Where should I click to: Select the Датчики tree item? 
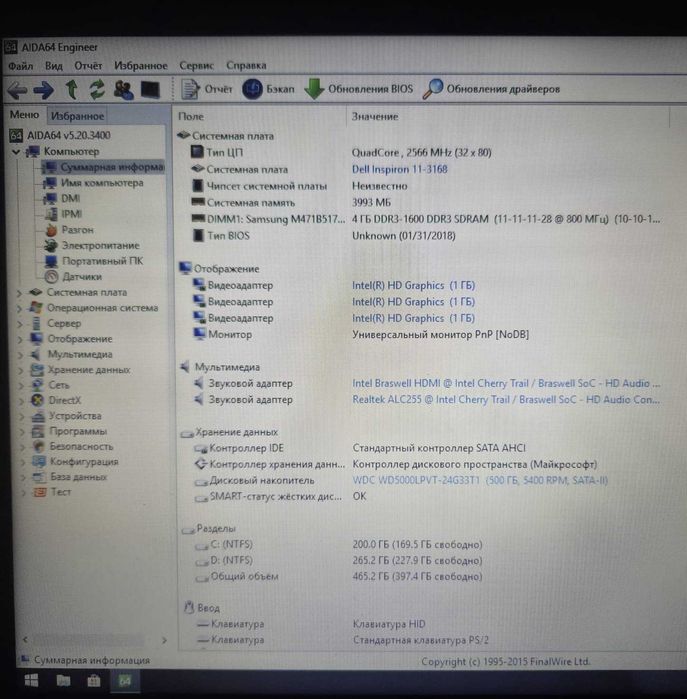click(x=74, y=276)
